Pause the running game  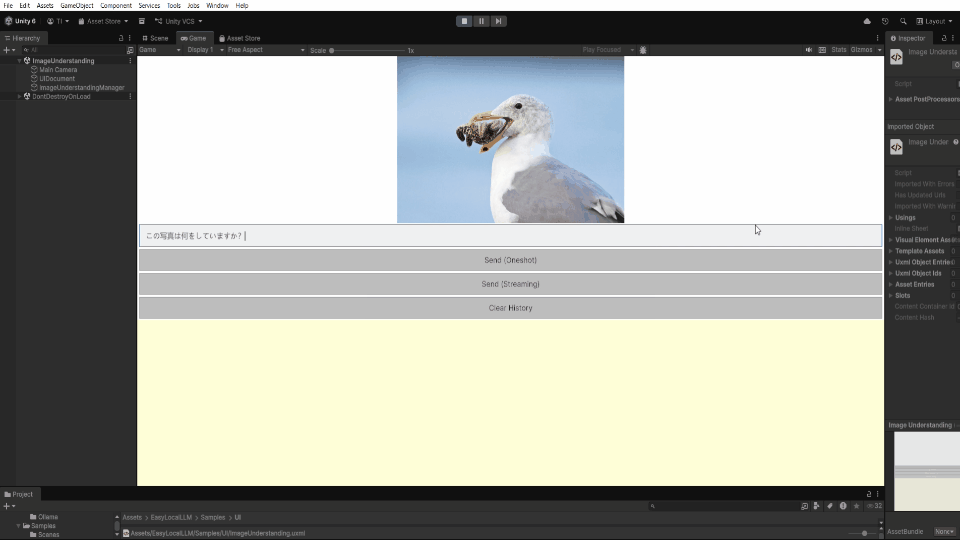481,21
